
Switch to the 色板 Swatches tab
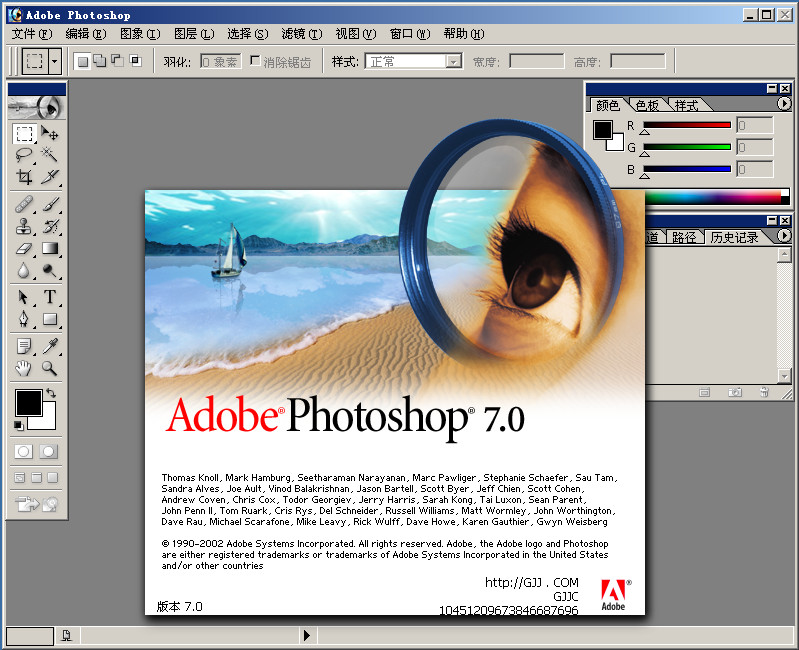647,105
